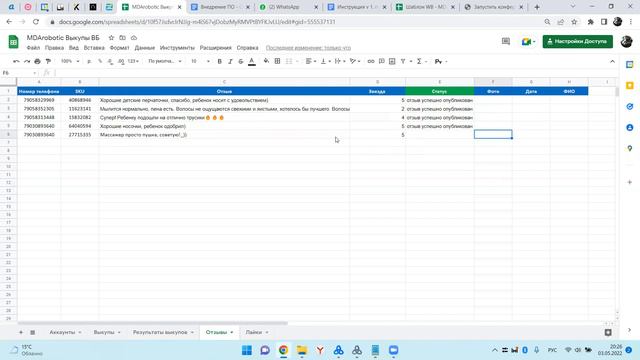Open the Windows Start menu
640x360 pixels.
247,350
